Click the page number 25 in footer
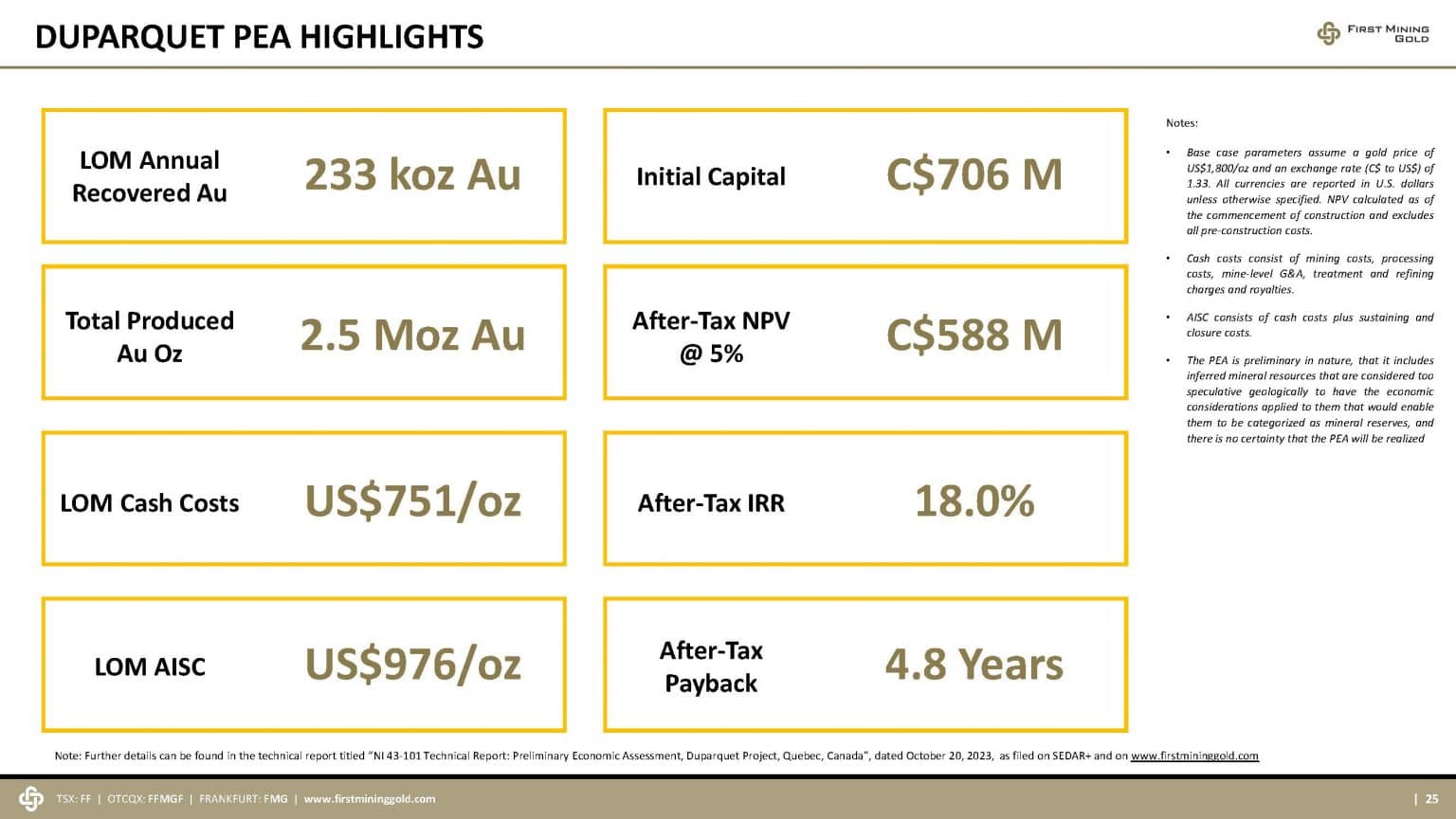The height and width of the screenshot is (819, 1456). [1431, 799]
